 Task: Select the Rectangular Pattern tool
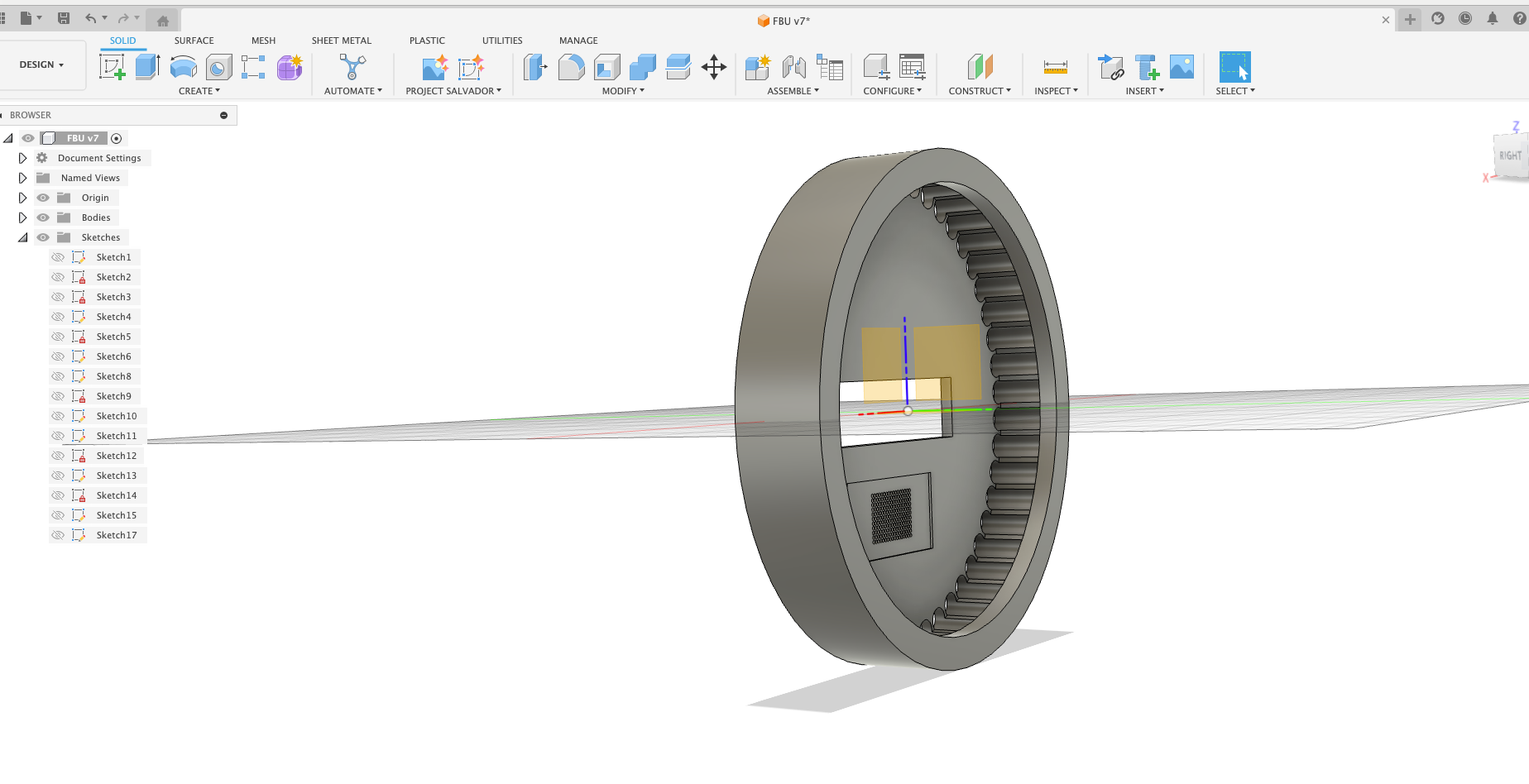(x=253, y=67)
